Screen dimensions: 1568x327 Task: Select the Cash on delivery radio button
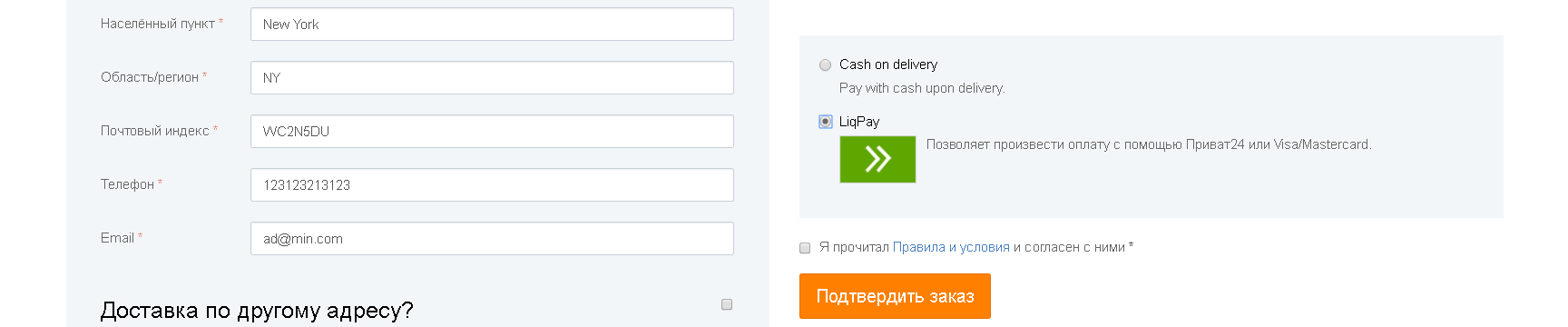tap(825, 64)
